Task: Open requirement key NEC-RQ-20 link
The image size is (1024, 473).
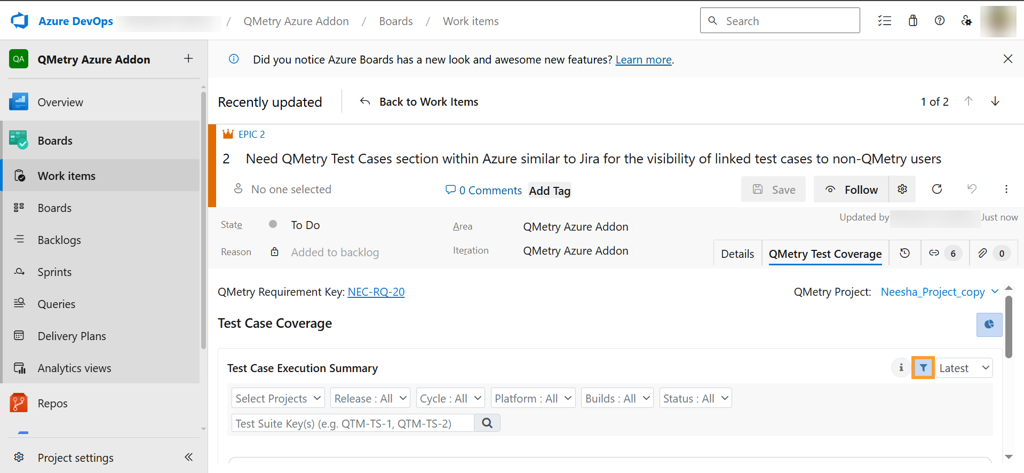Action: pos(376,292)
